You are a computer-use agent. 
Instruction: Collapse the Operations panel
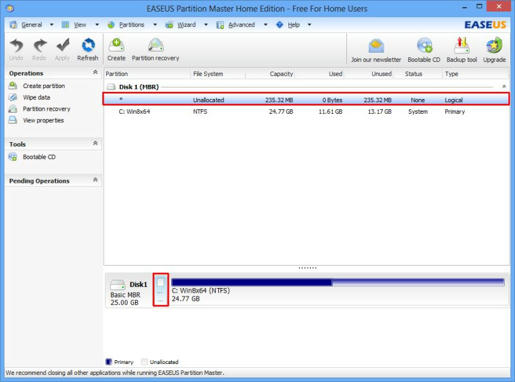click(x=95, y=72)
